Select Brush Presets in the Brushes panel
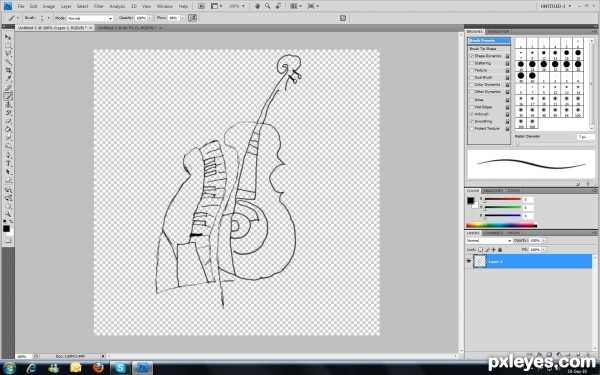 tap(489, 41)
